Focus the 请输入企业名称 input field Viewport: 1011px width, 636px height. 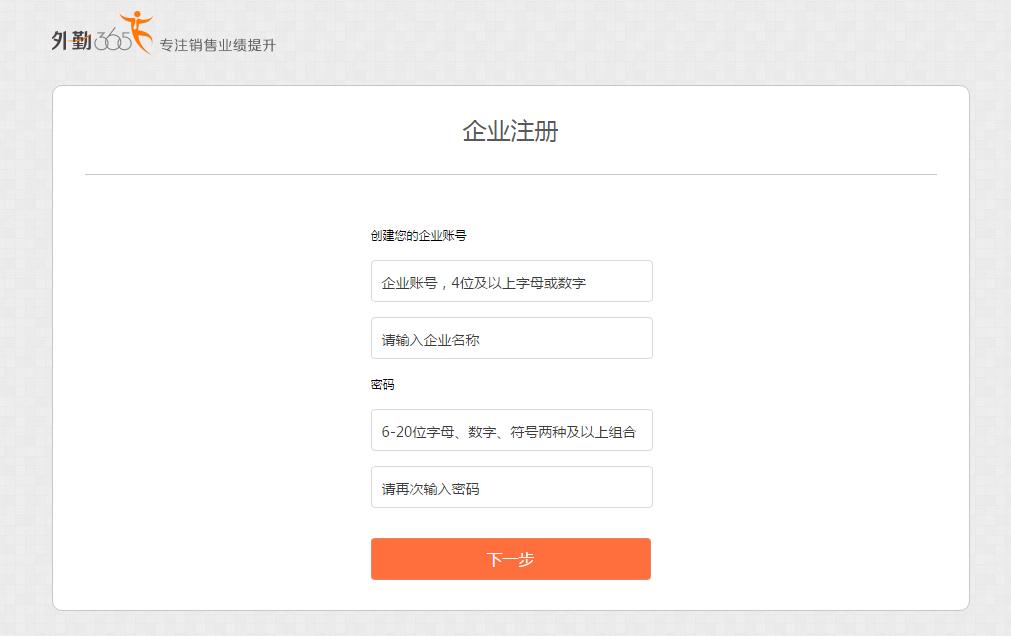point(511,339)
